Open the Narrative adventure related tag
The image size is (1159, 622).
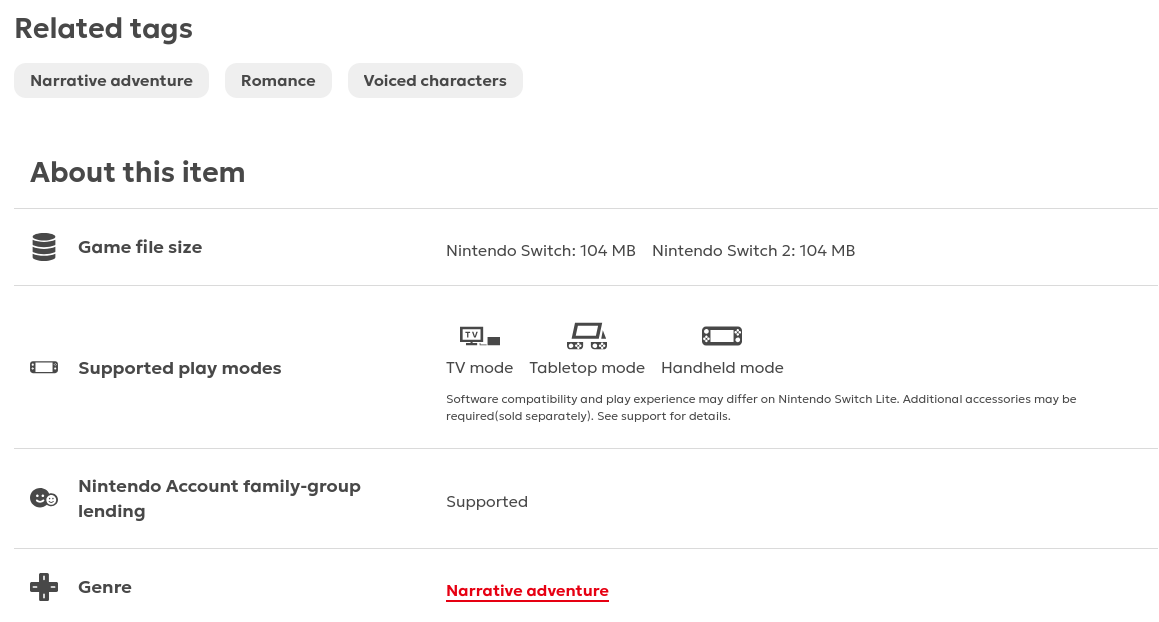tap(112, 81)
